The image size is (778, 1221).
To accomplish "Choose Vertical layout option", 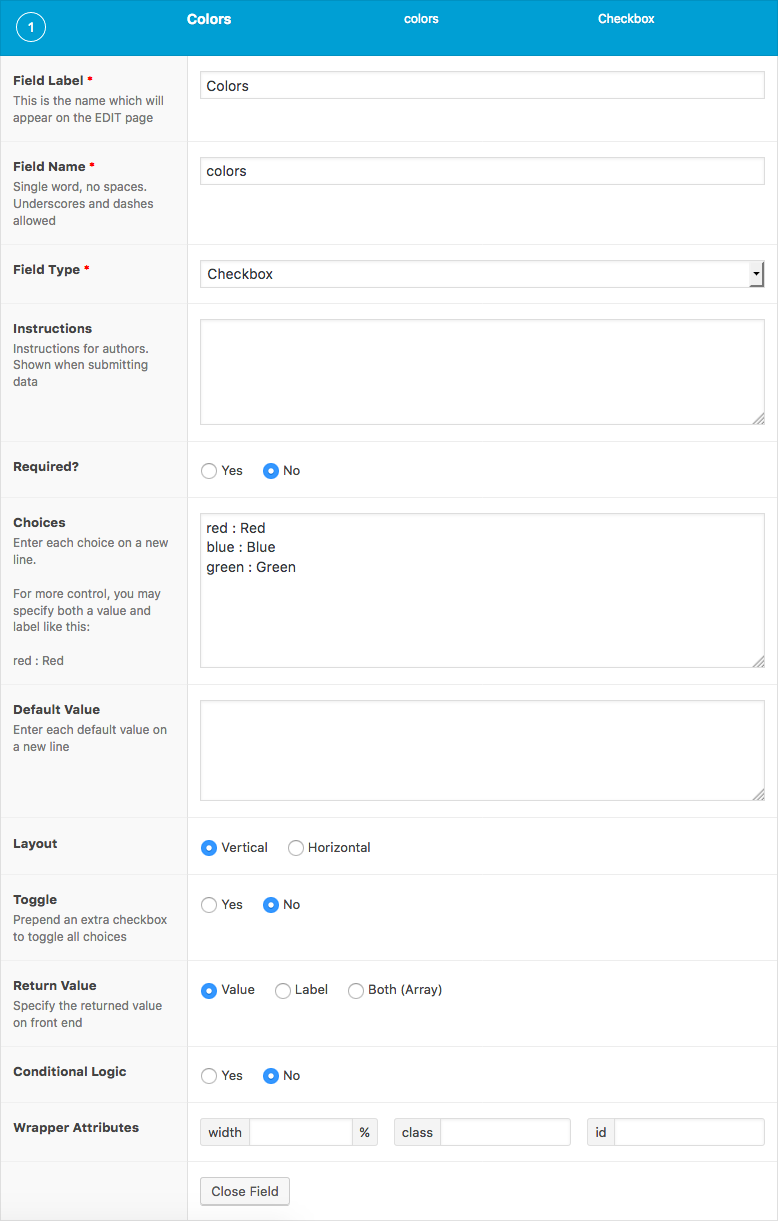I will pos(209,848).
